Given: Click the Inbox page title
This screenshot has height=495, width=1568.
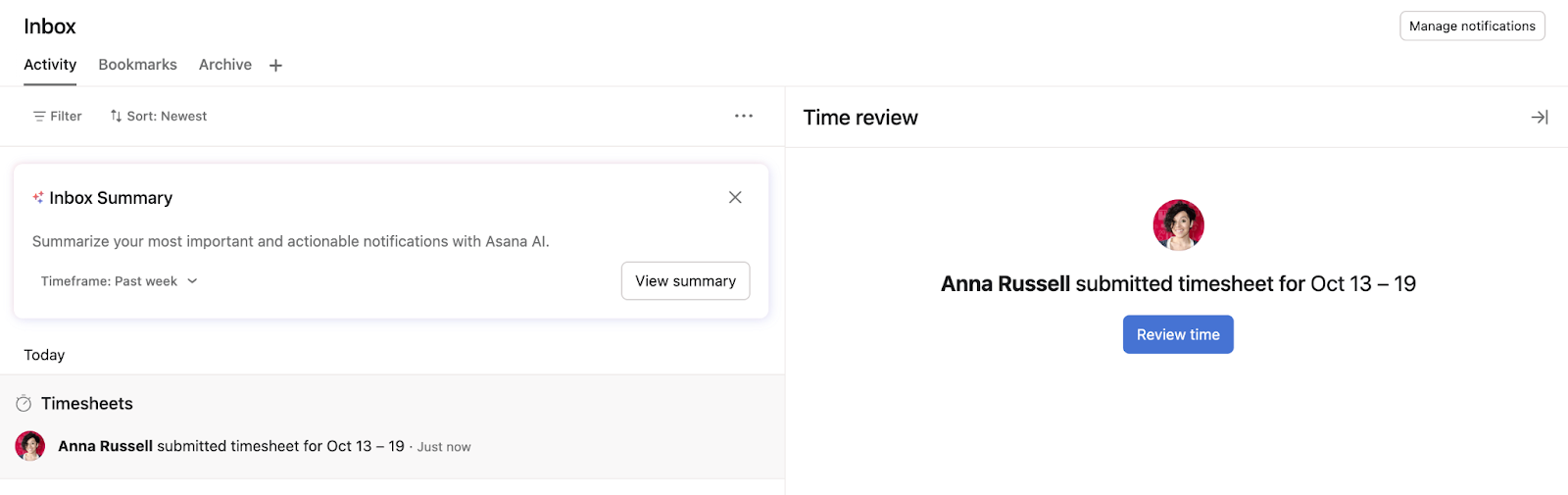Looking at the screenshot, I should pyautogui.click(x=50, y=26).
